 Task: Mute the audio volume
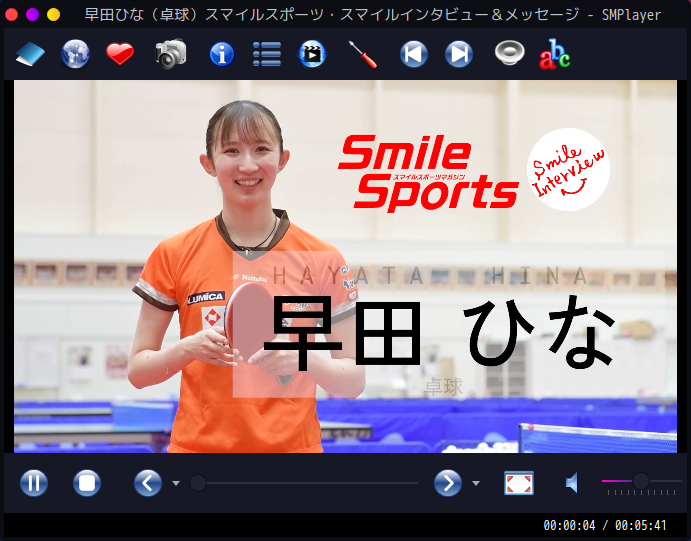(572, 483)
